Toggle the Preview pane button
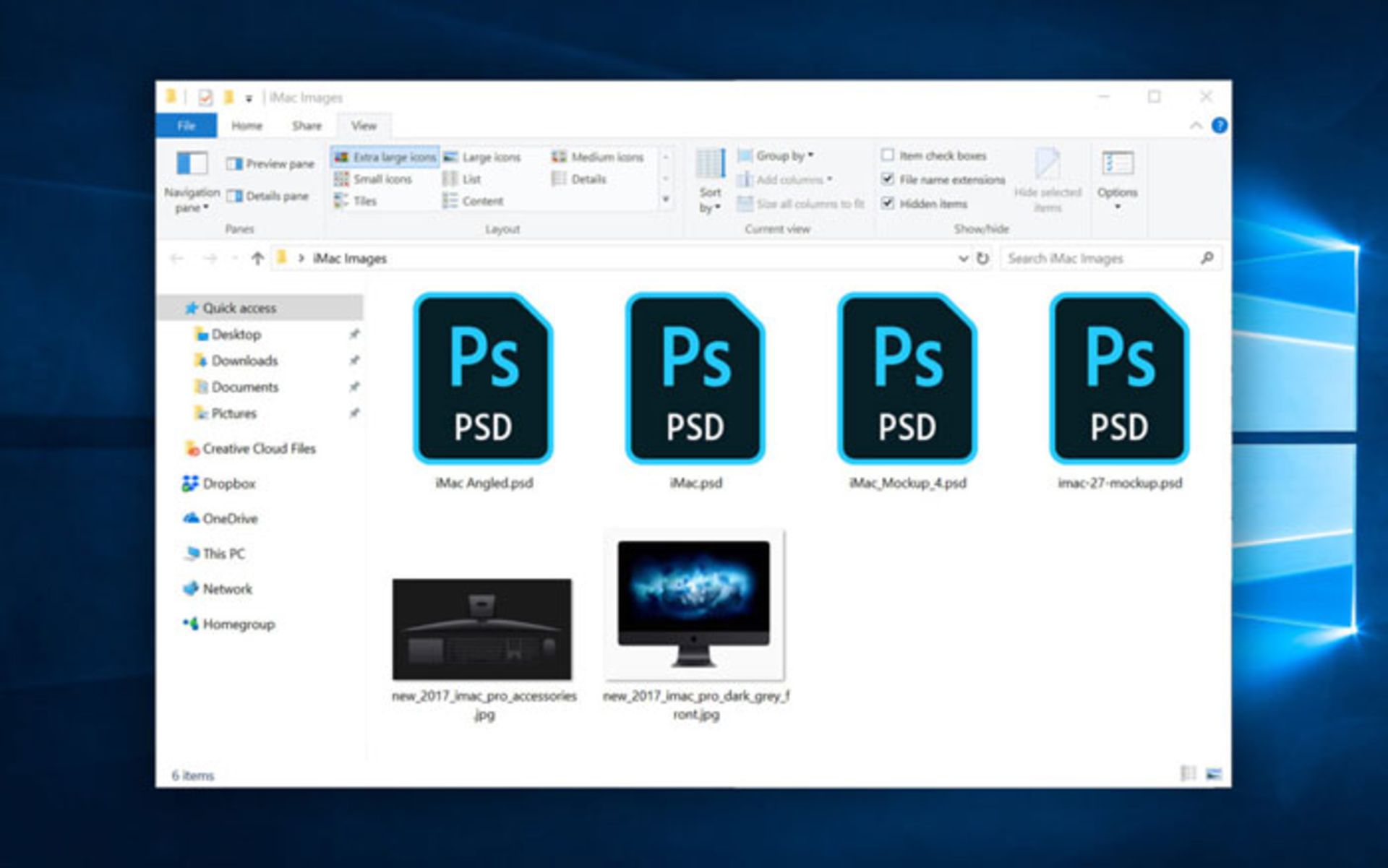The height and width of the screenshot is (868, 1388). coord(270,164)
